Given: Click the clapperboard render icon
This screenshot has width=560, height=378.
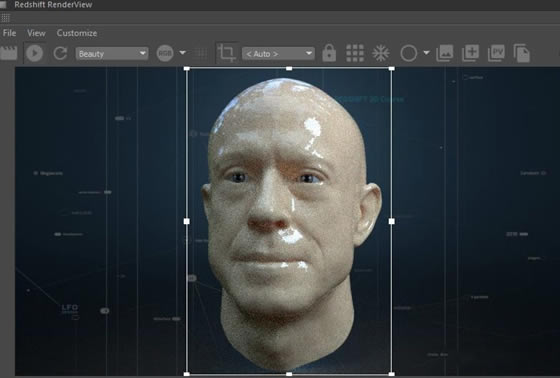Looking at the screenshot, I should (9, 53).
